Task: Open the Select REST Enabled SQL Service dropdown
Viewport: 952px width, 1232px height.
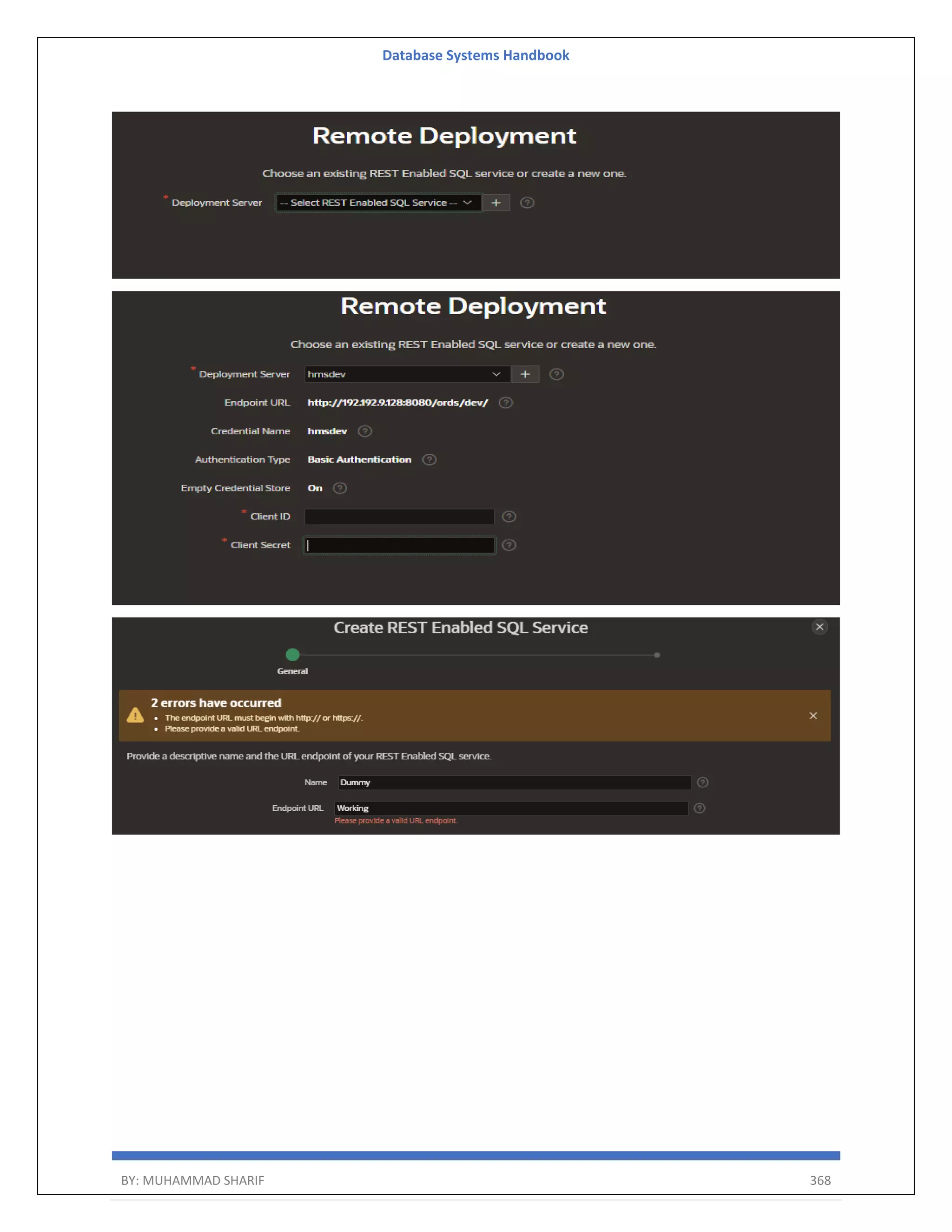Action: point(378,203)
